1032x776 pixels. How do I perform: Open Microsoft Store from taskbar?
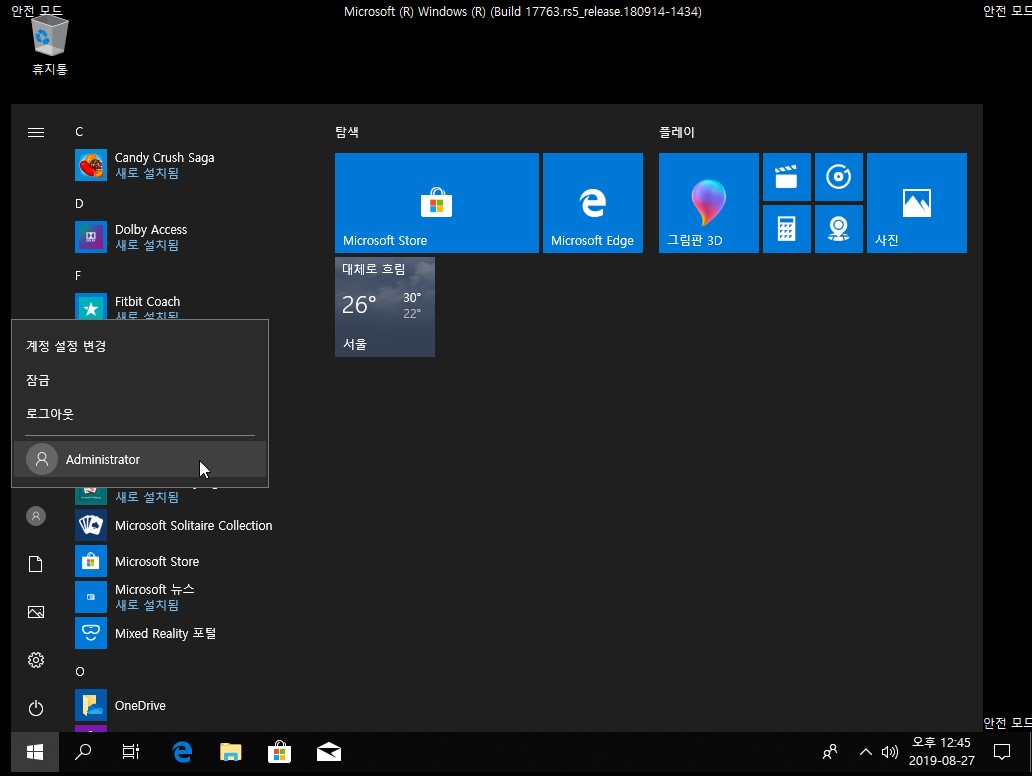279,752
